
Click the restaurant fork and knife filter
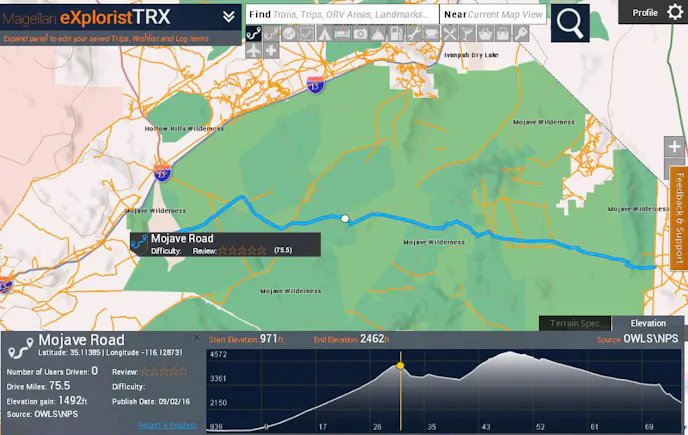point(450,33)
